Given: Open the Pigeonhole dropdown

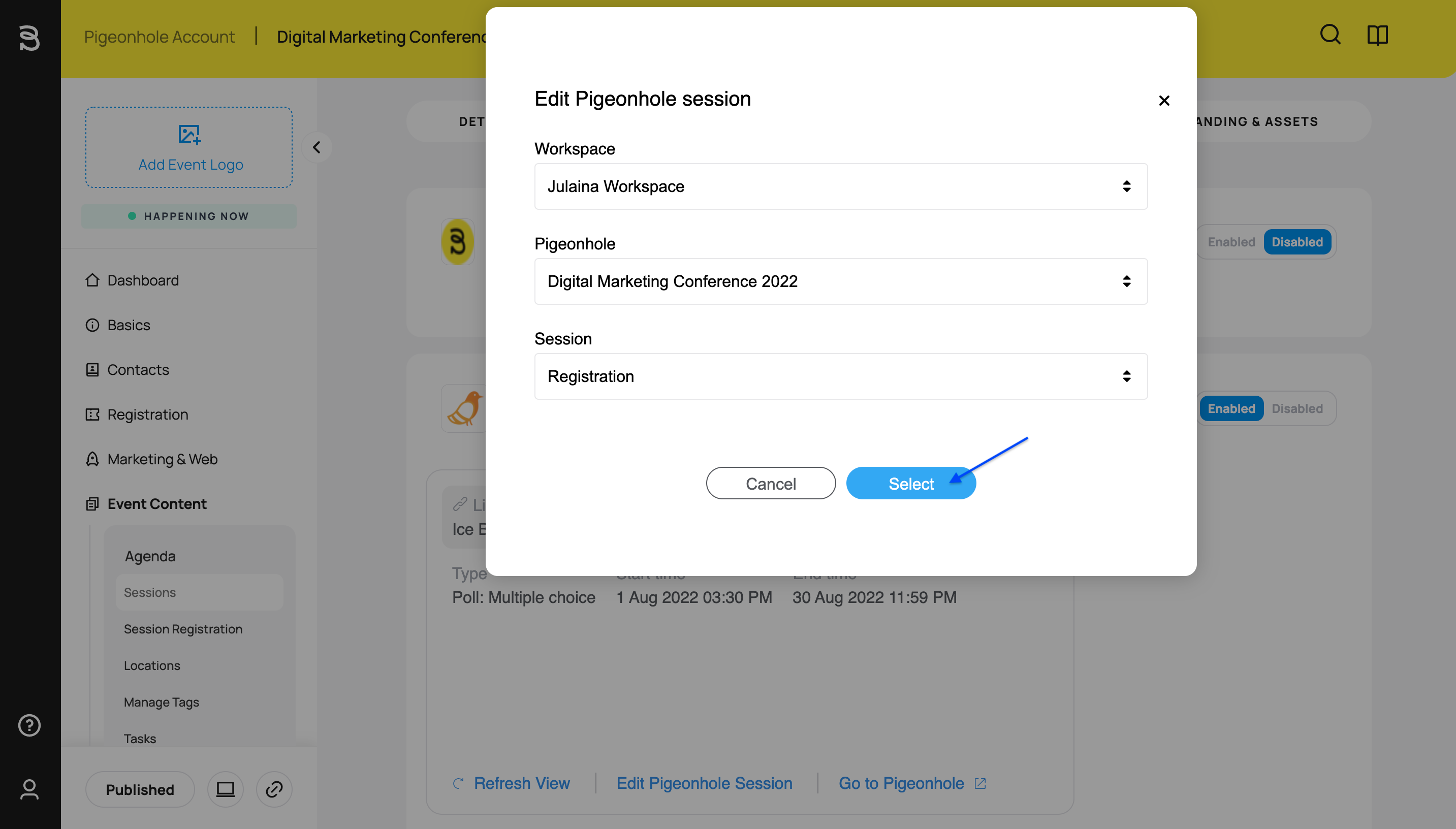Looking at the screenshot, I should [840, 281].
